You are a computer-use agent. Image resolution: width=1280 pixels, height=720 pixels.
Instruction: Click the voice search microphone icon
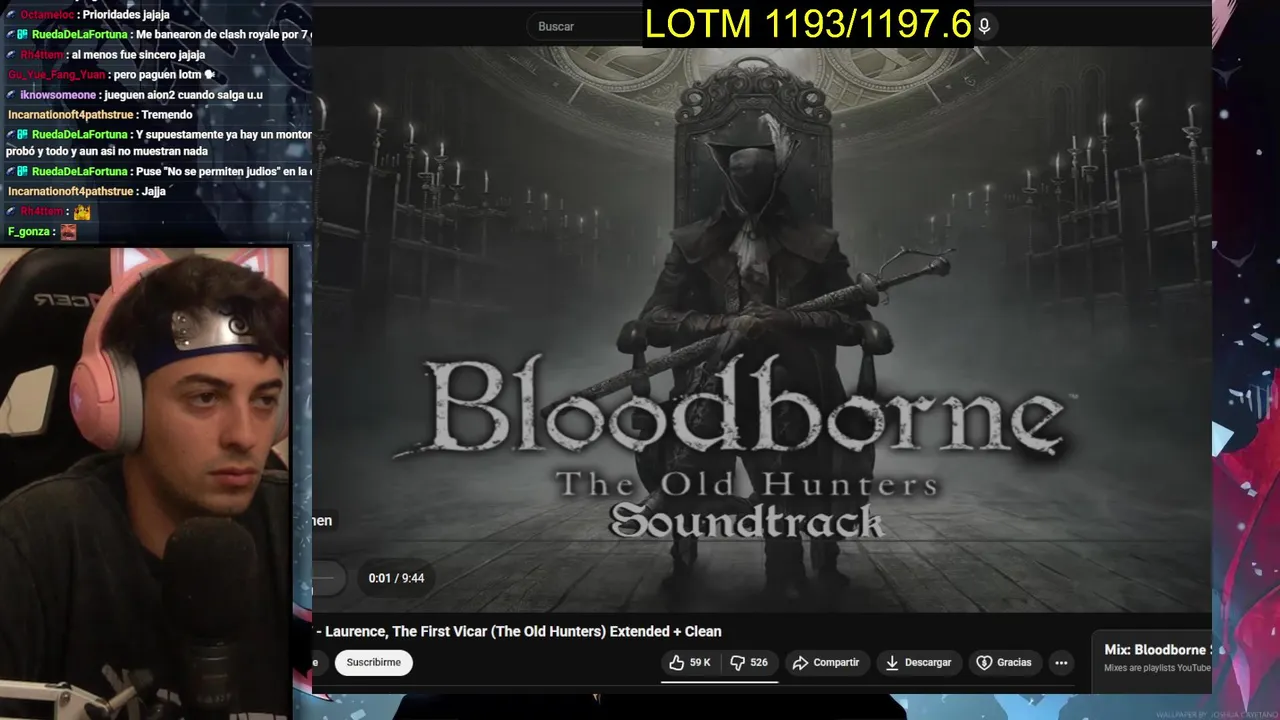point(984,27)
